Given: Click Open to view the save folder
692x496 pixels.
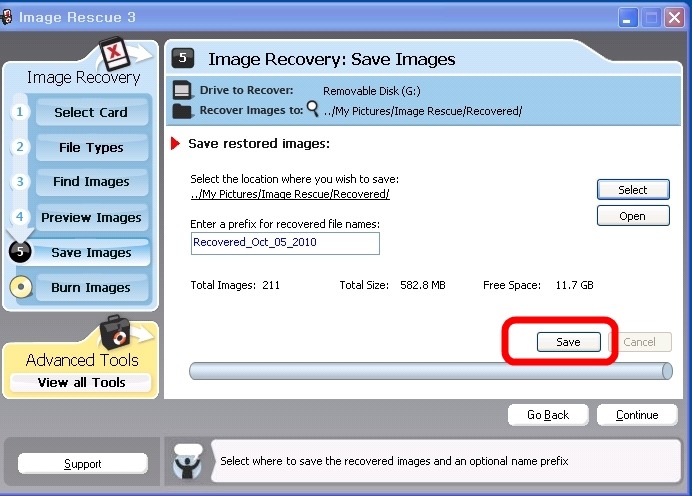Looking at the screenshot, I should tap(632, 216).
